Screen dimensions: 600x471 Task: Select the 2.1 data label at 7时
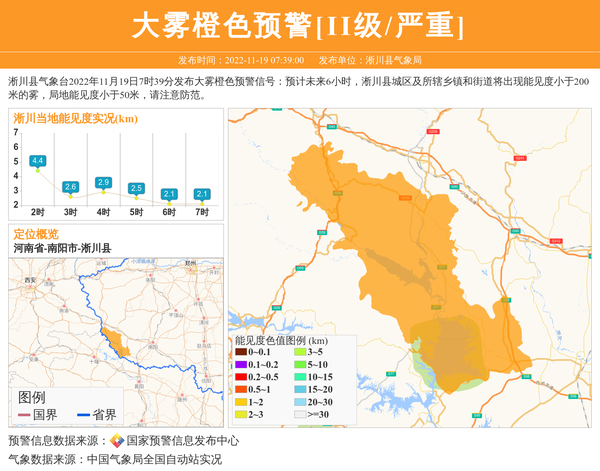point(202,194)
